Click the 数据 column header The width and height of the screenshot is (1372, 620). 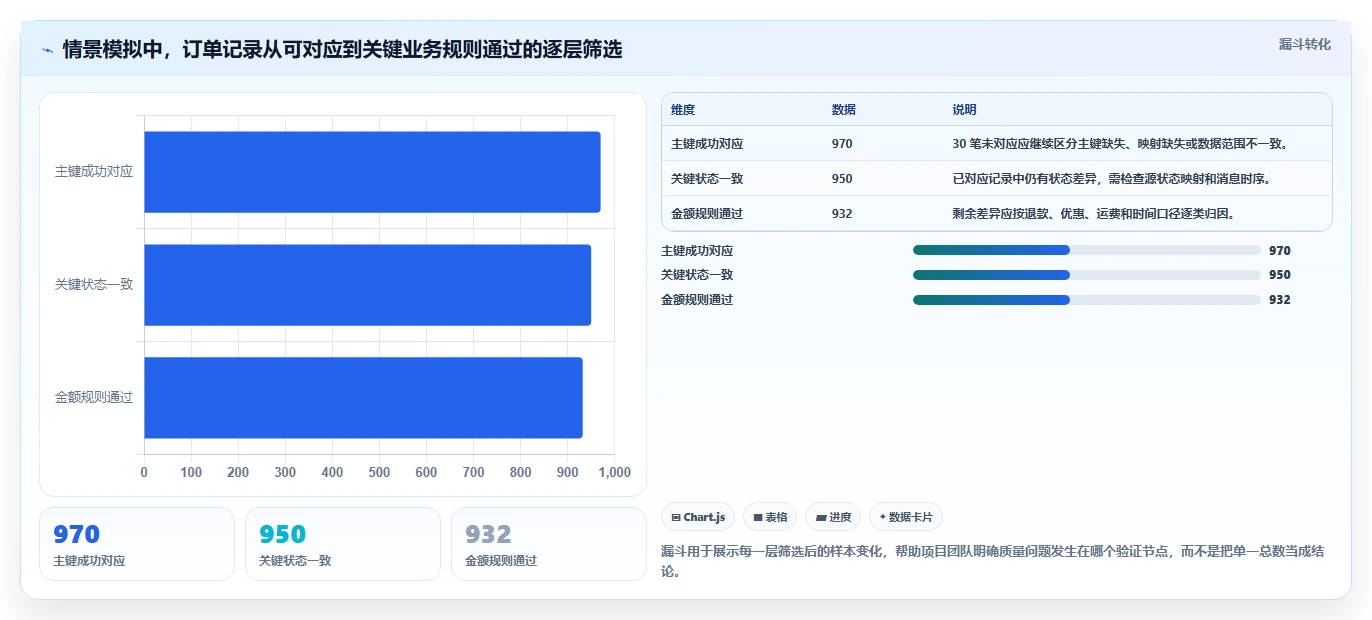[844, 110]
